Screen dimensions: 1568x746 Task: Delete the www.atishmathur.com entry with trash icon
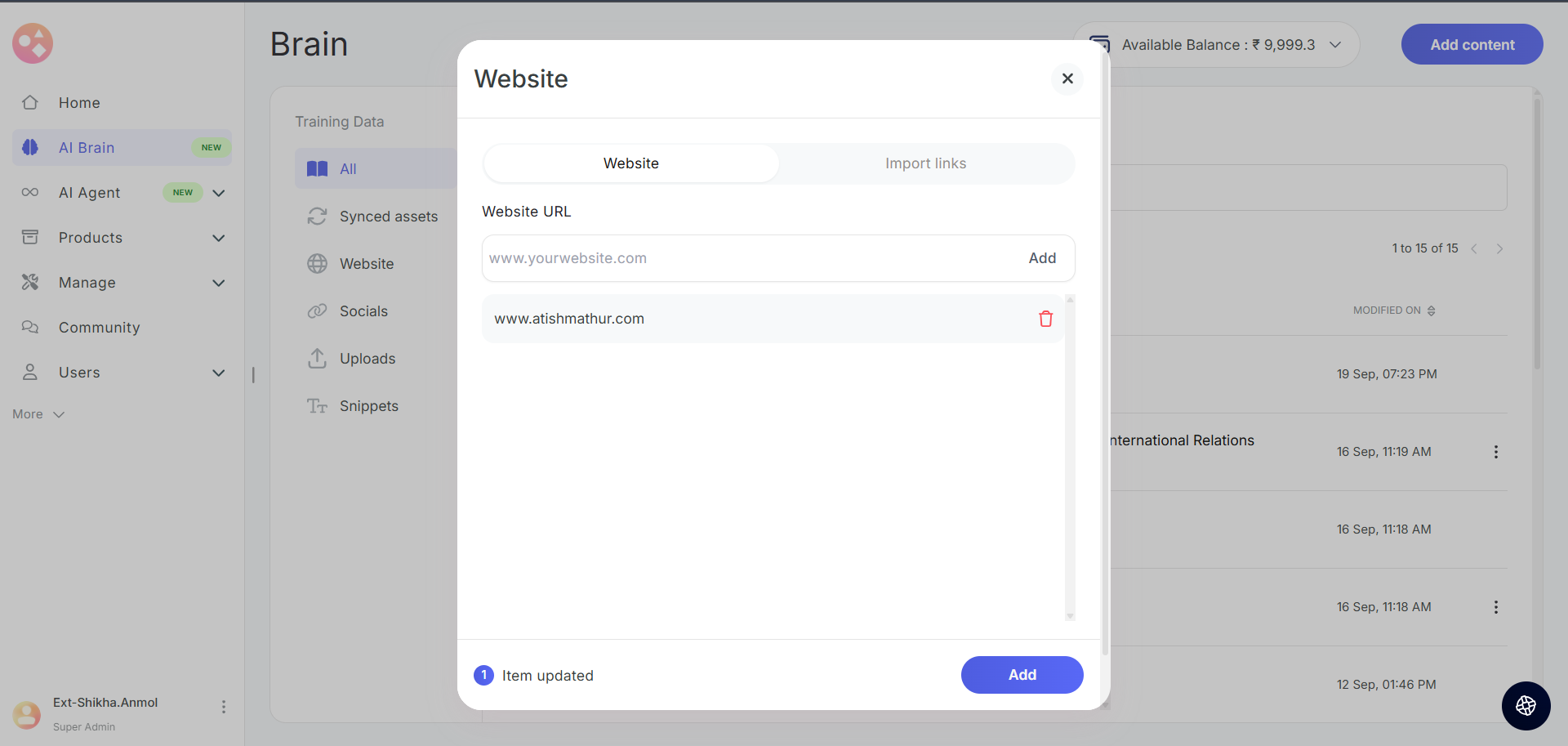tap(1045, 319)
